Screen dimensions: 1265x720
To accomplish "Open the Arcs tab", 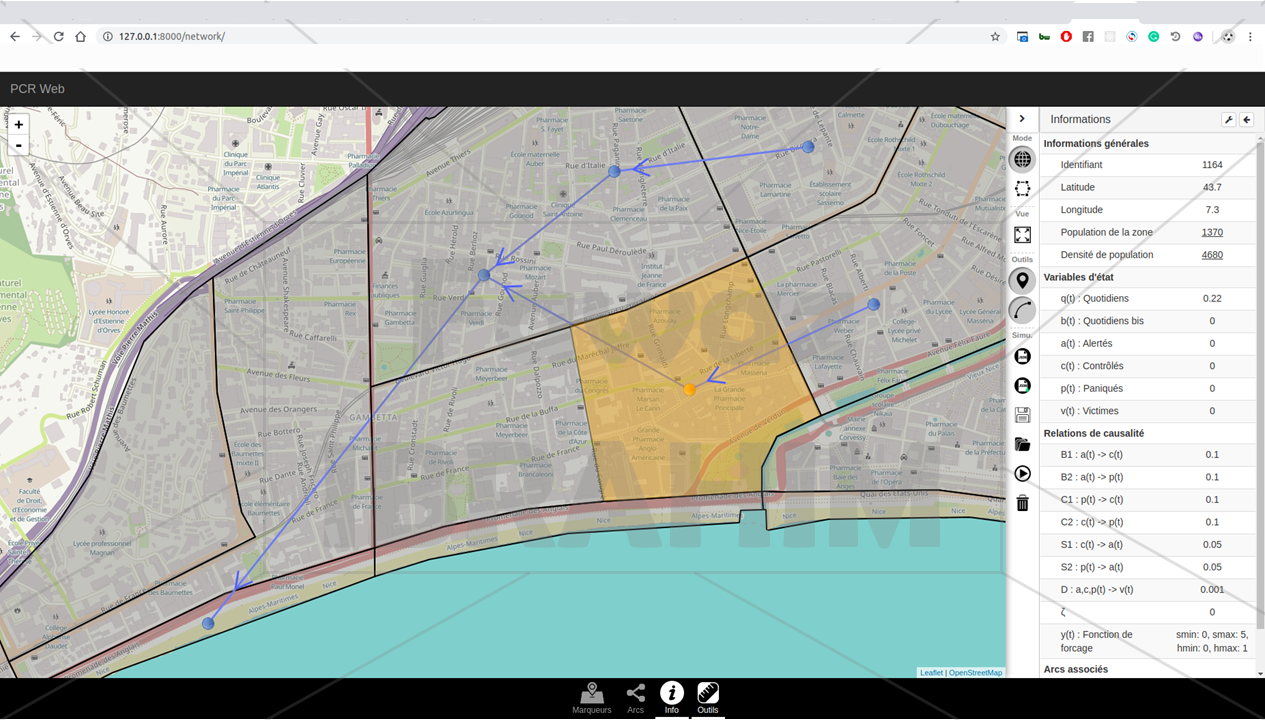I will (x=635, y=698).
